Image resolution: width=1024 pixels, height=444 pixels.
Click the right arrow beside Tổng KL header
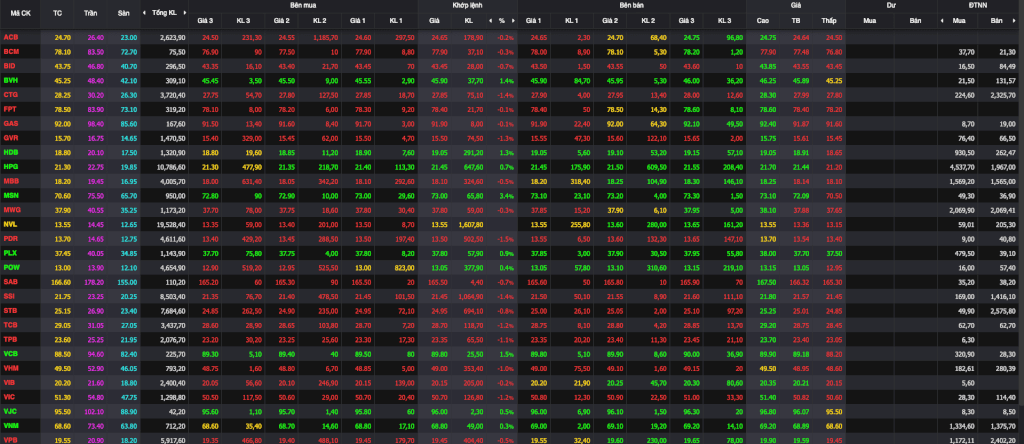click(x=185, y=13)
